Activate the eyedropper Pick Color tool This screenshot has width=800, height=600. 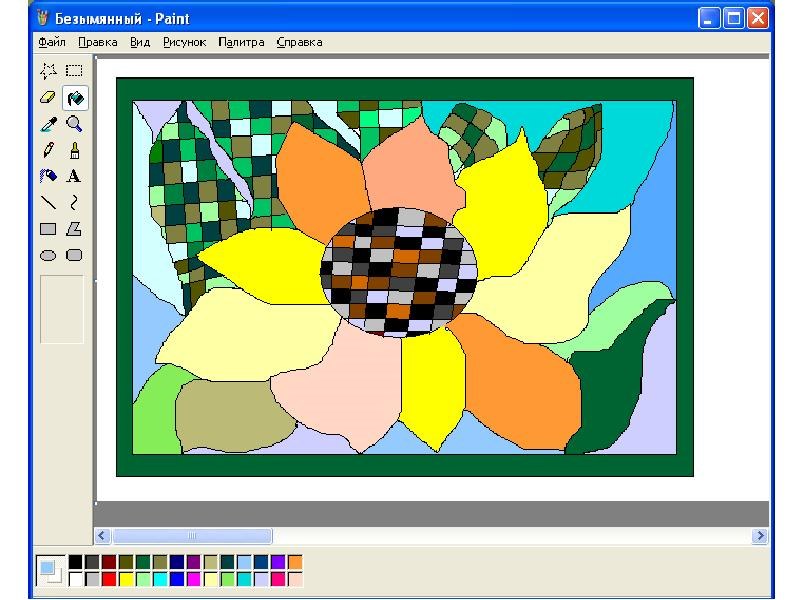pos(47,124)
